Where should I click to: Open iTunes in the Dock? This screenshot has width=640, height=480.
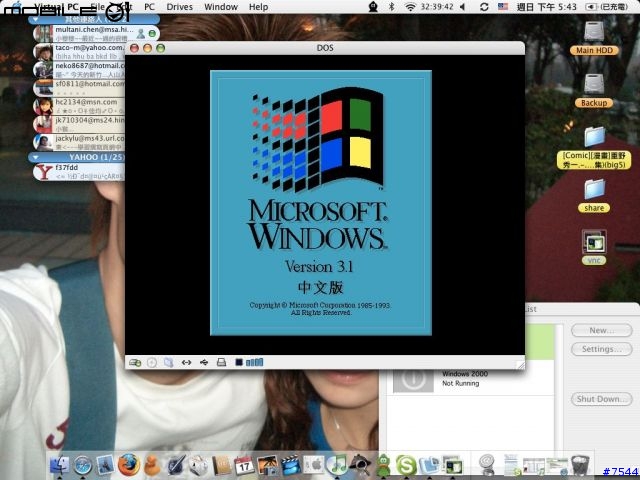click(337, 465)
